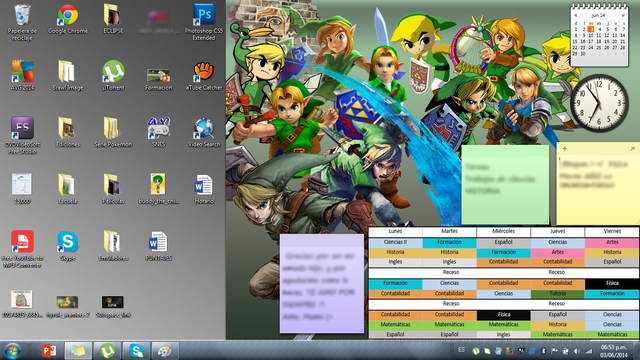Open the volume speaker tray icon
The height and width of the screenshot is (360, 640).
coord(577,351)
